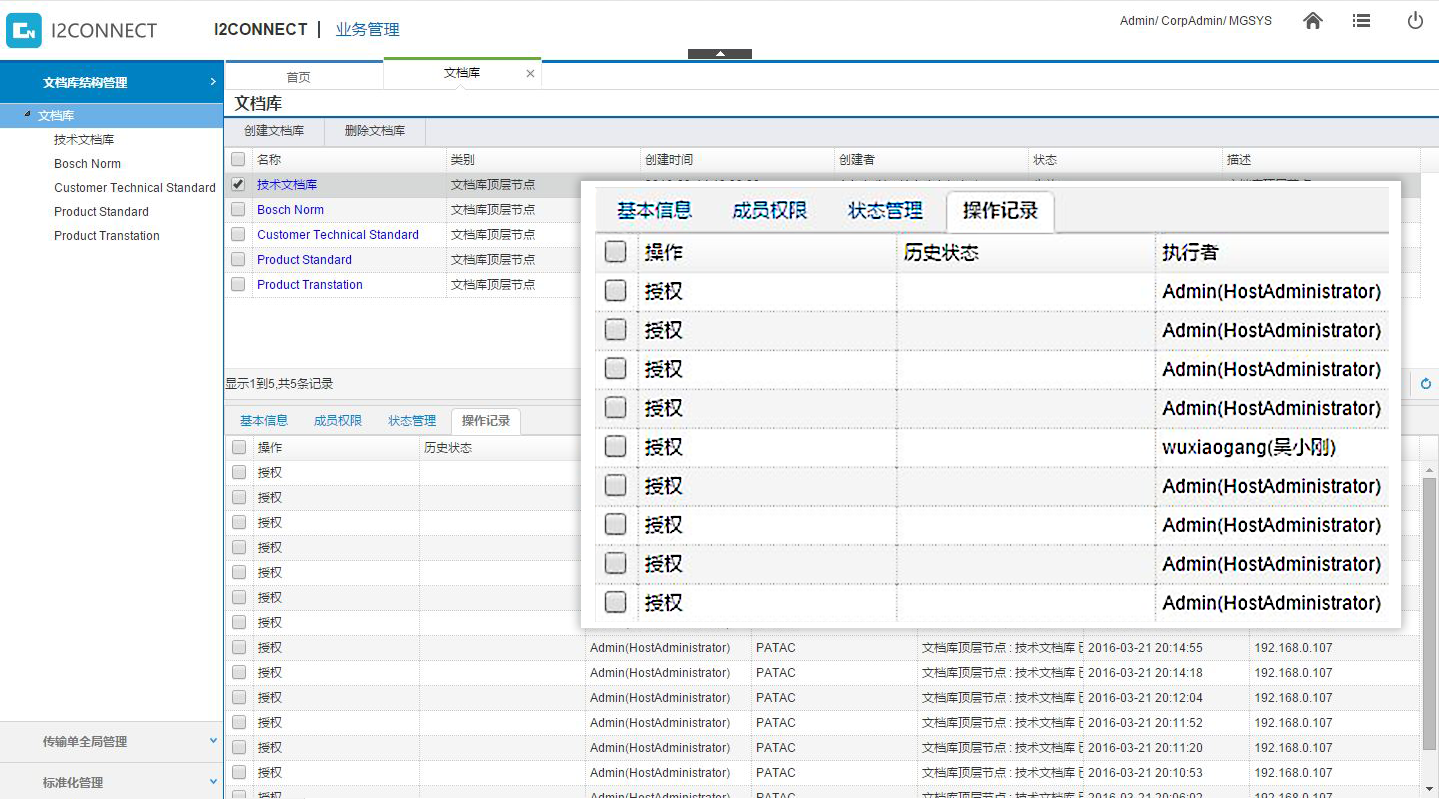This screenshot has height=799, width=1439.
Task: Open the Product Standard link in the table
Action: (304, 259)
